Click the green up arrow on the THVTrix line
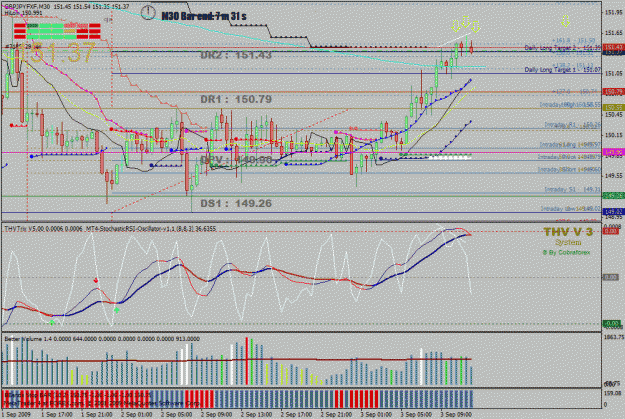 click(x=117, y=310)
